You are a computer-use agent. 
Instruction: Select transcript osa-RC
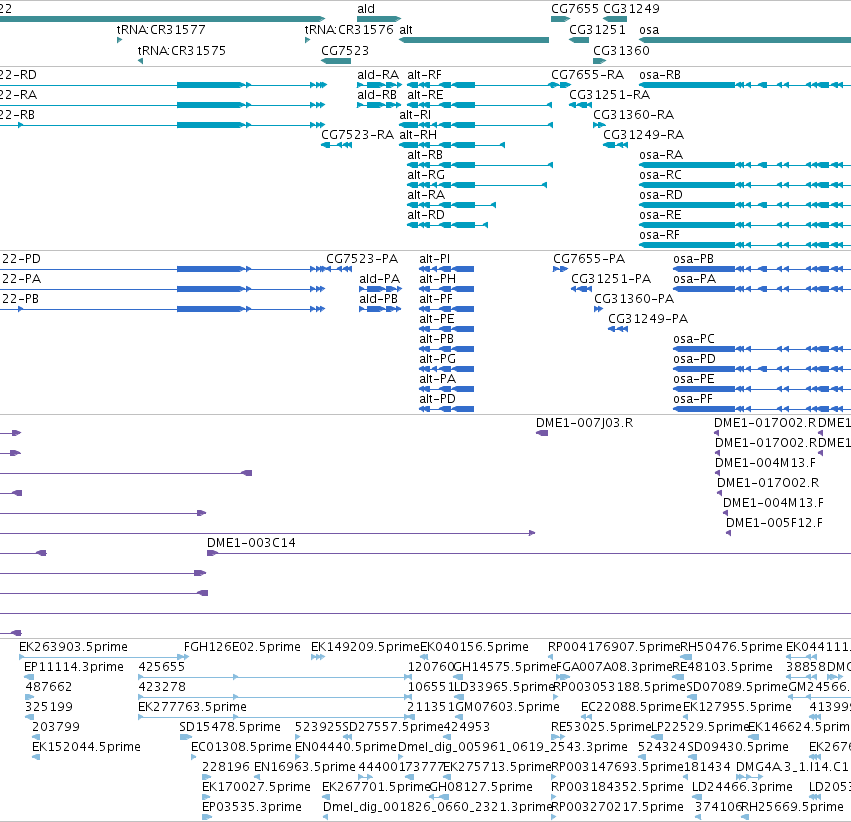pos(661,175)
